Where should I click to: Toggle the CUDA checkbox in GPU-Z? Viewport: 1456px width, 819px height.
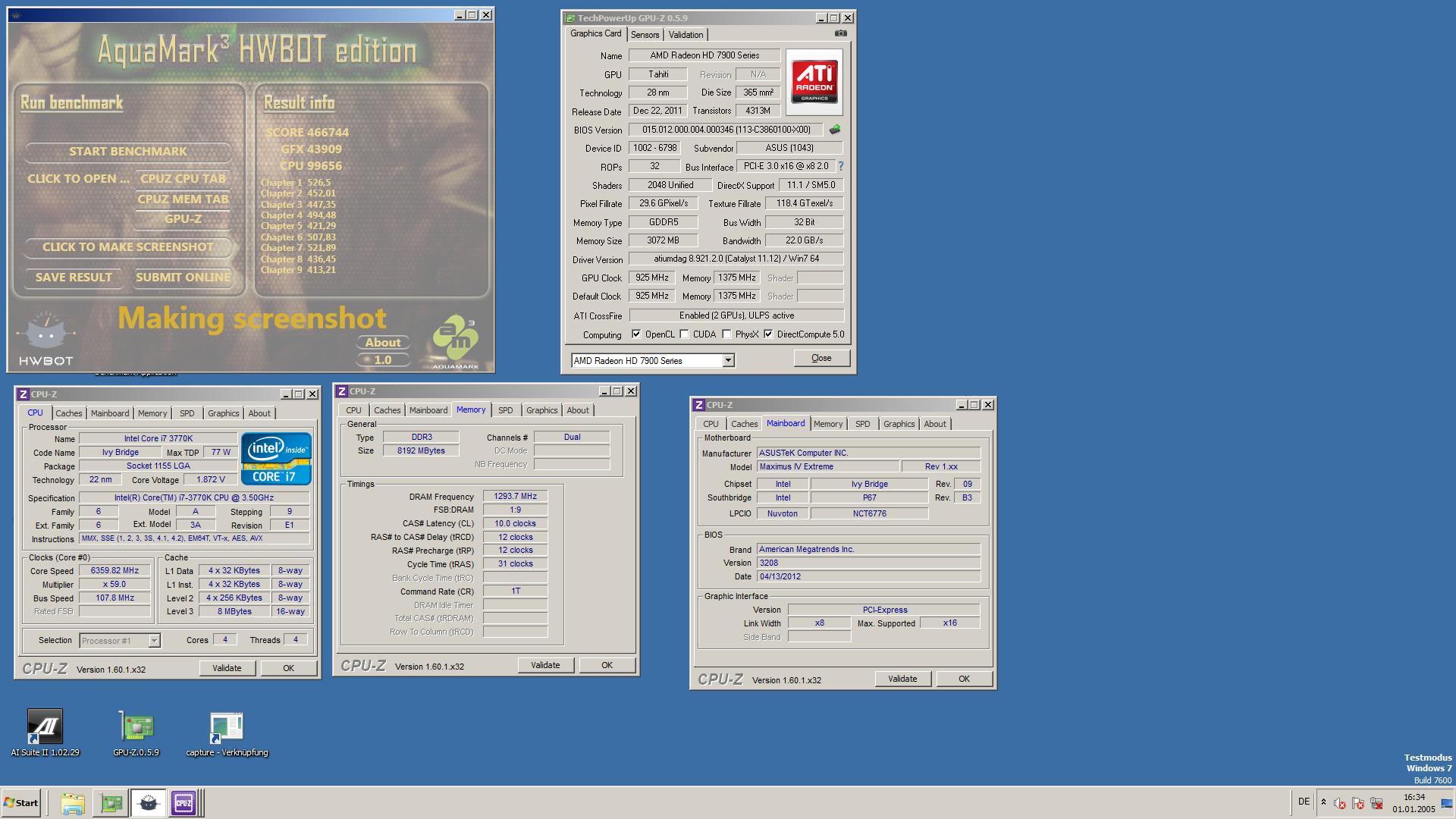pos(684,334)
